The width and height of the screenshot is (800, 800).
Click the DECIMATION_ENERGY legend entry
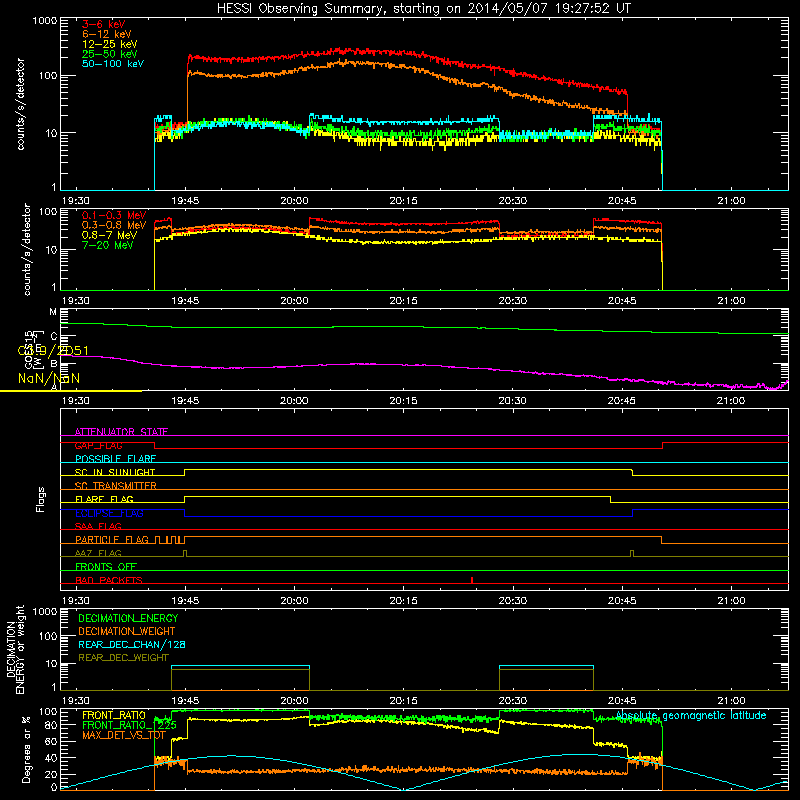pos(128,618)
